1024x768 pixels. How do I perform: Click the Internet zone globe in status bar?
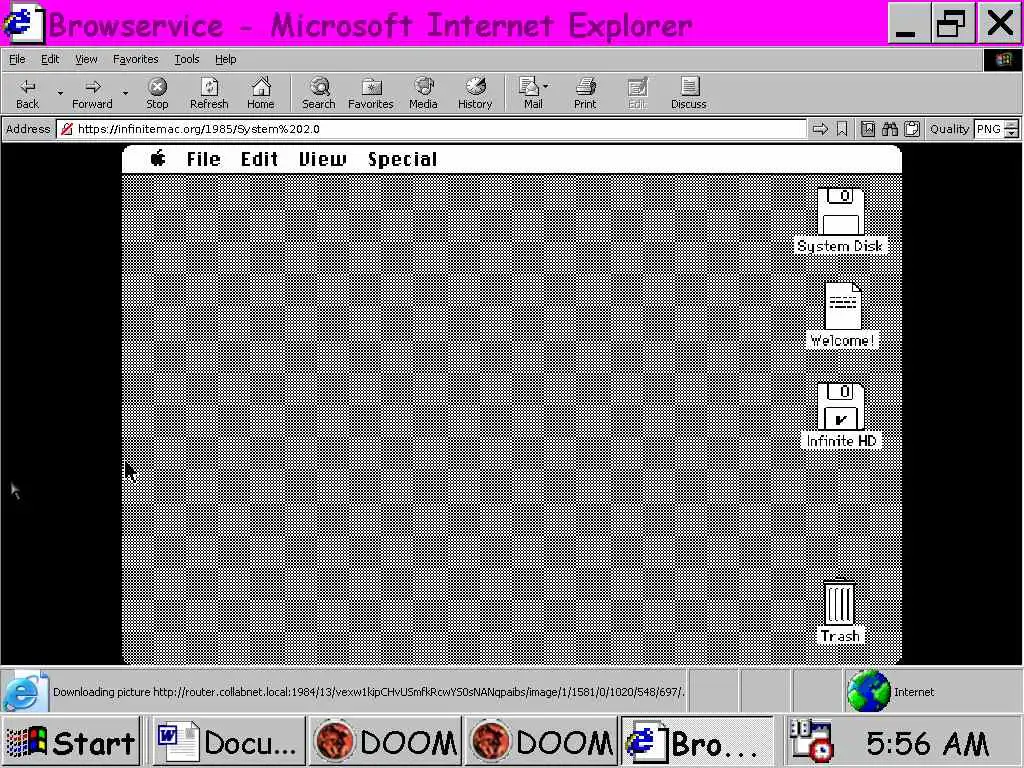point(869,691)
